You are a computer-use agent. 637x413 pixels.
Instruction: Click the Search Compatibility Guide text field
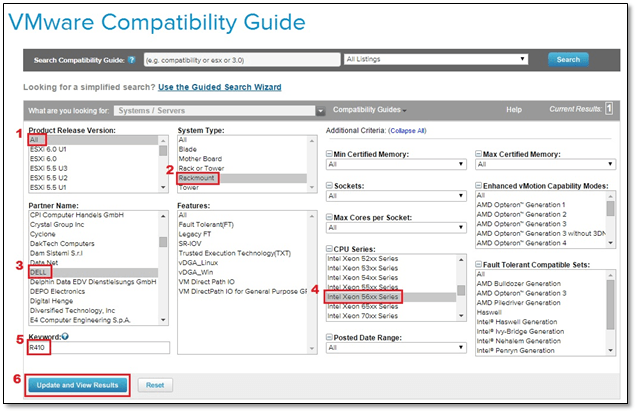pyautogui.click(x=242, y=60)
